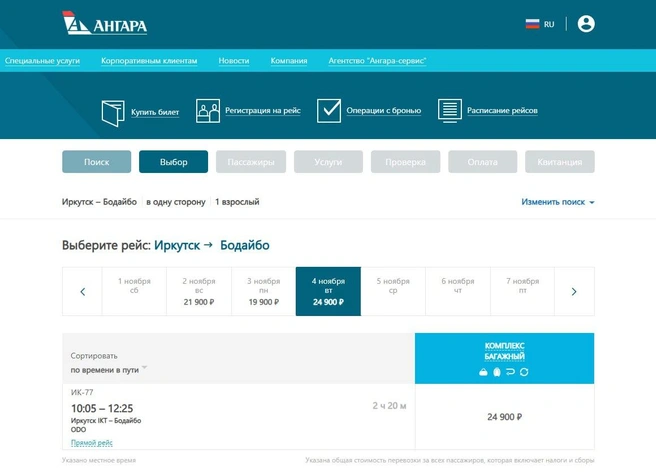Screen dimensions: 656x476
Task: Click the Russian flag language icon
Action: [532, 24]
